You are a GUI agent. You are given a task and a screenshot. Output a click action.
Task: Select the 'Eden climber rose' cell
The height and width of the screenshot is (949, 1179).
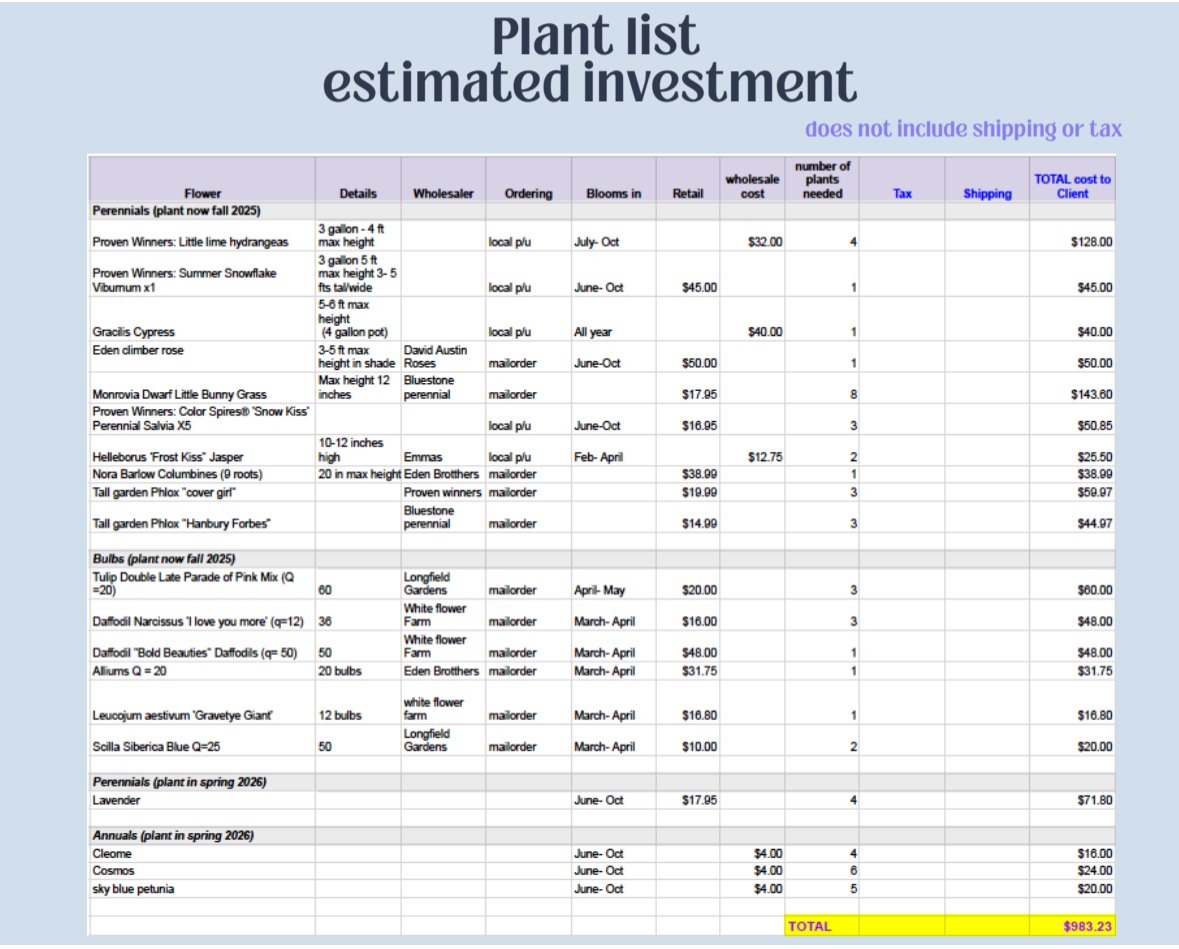pyautogui.click(x=202, y=356)
